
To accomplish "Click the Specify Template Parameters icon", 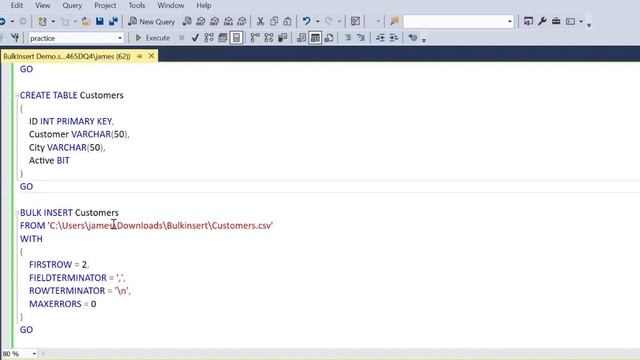I will tap(413, 38).
